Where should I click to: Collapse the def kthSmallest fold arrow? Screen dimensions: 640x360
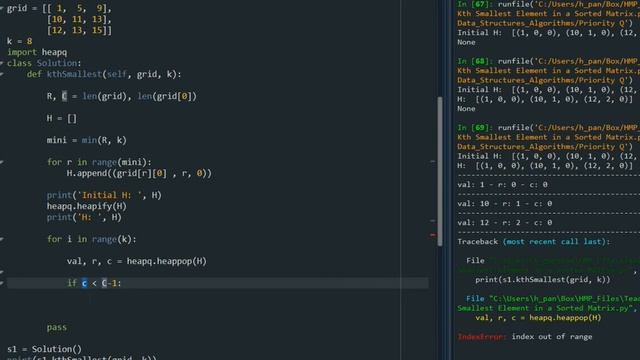click(x=2, y=74)
